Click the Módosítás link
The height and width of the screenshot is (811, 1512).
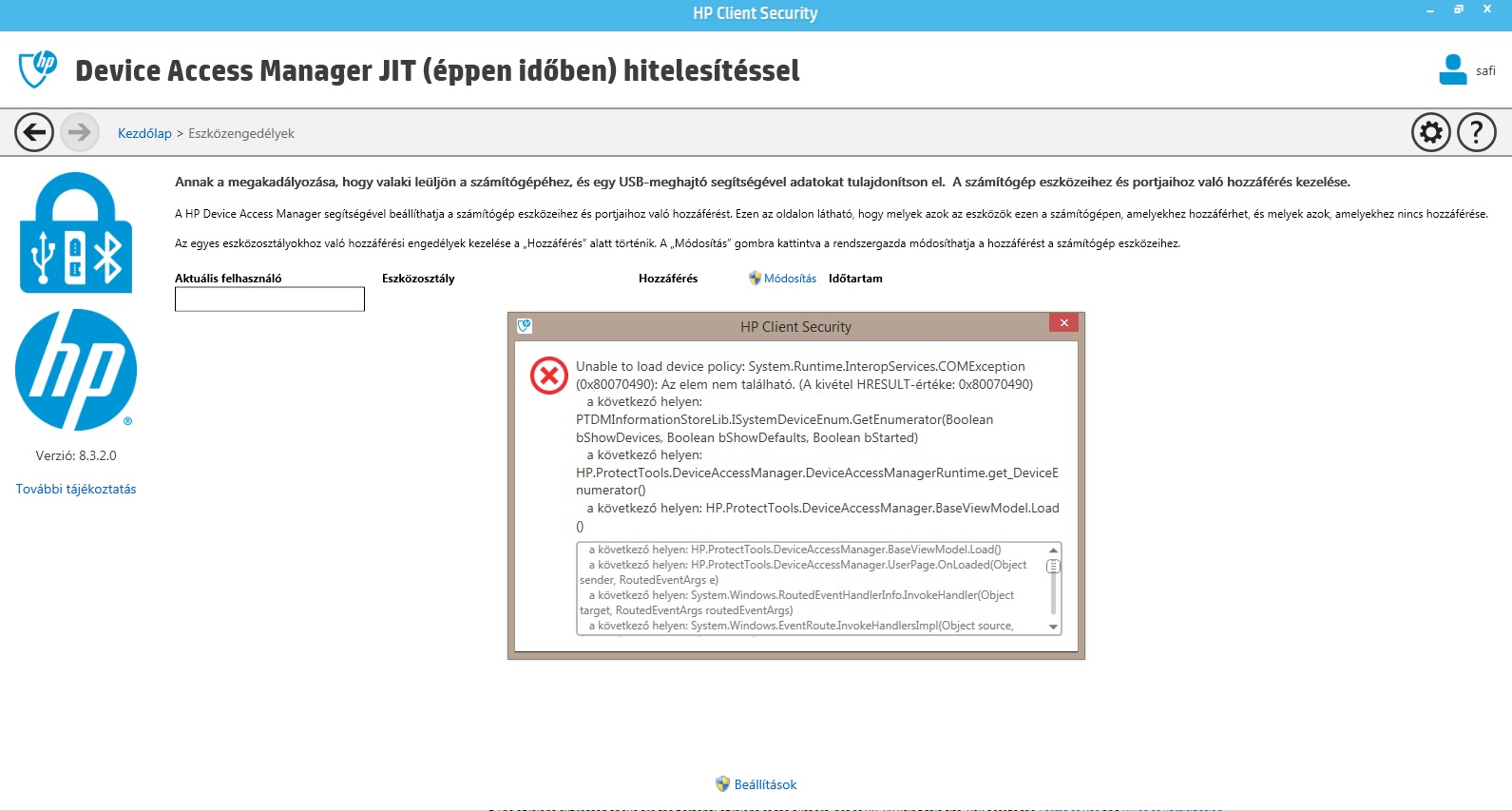pyautogui.click(x=791, y=279)
